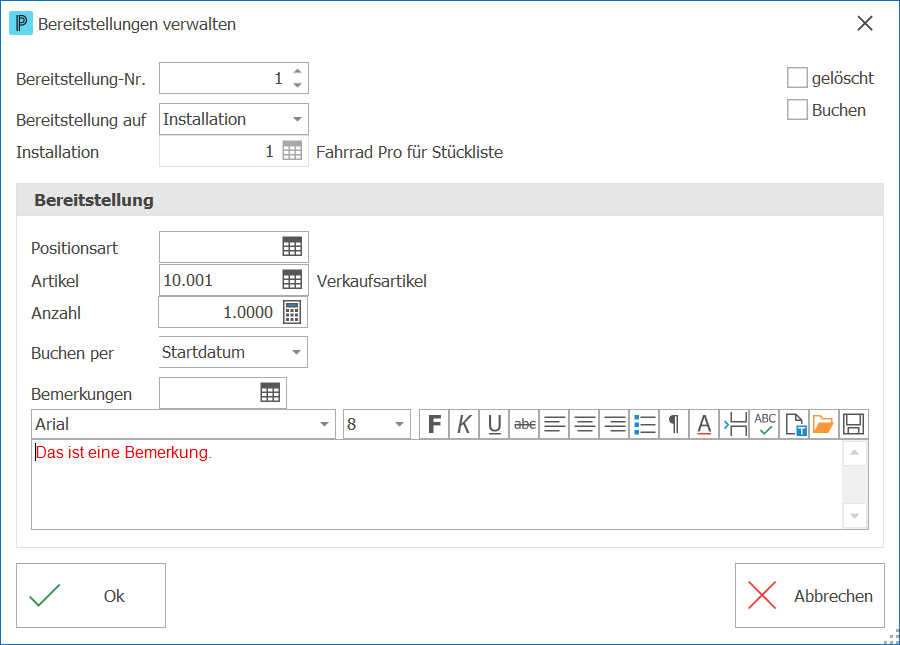Open Positionsart lookup table icon
This screenshot has height=645, width=900.
pyautogui.click(x=292, y=247)
